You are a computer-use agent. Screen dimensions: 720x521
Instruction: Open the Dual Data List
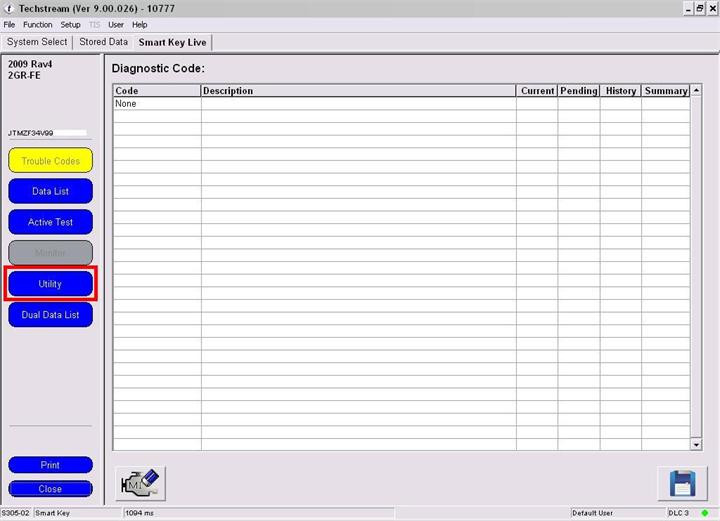[x=51, y=315]
